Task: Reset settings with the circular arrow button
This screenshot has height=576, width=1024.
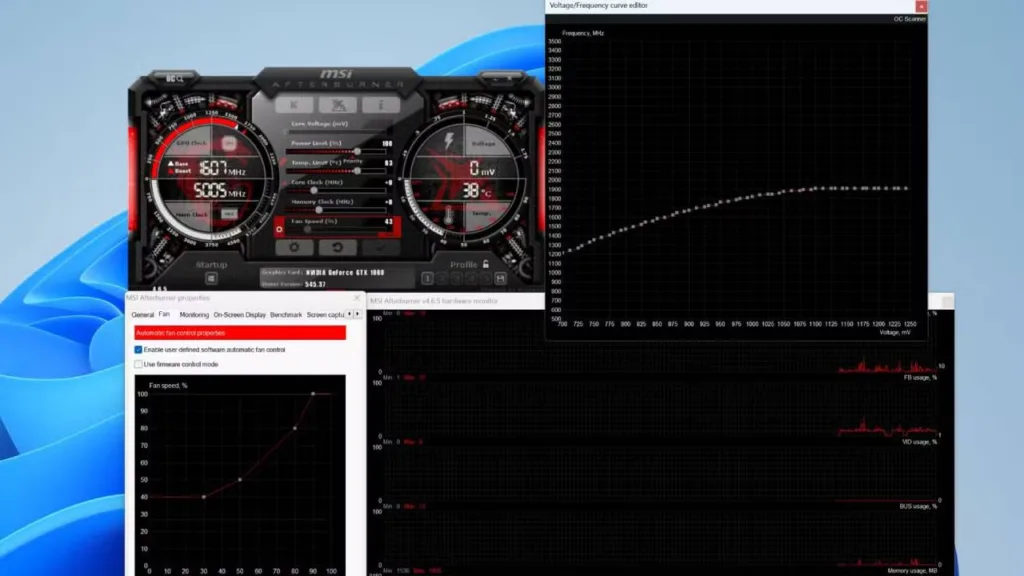Action: click(338, 248)
